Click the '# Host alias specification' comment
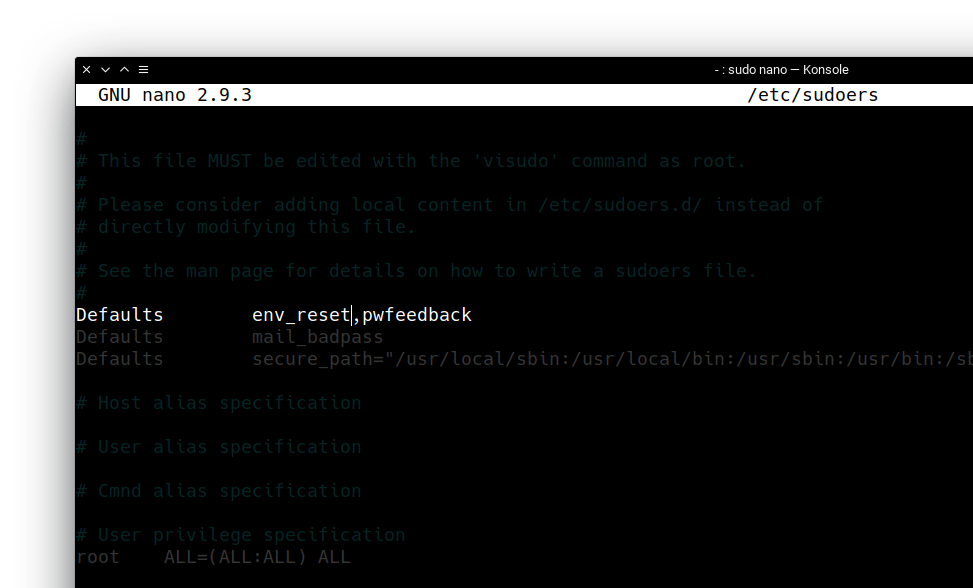Screen dimensions: 973x588 coord(218,402)
